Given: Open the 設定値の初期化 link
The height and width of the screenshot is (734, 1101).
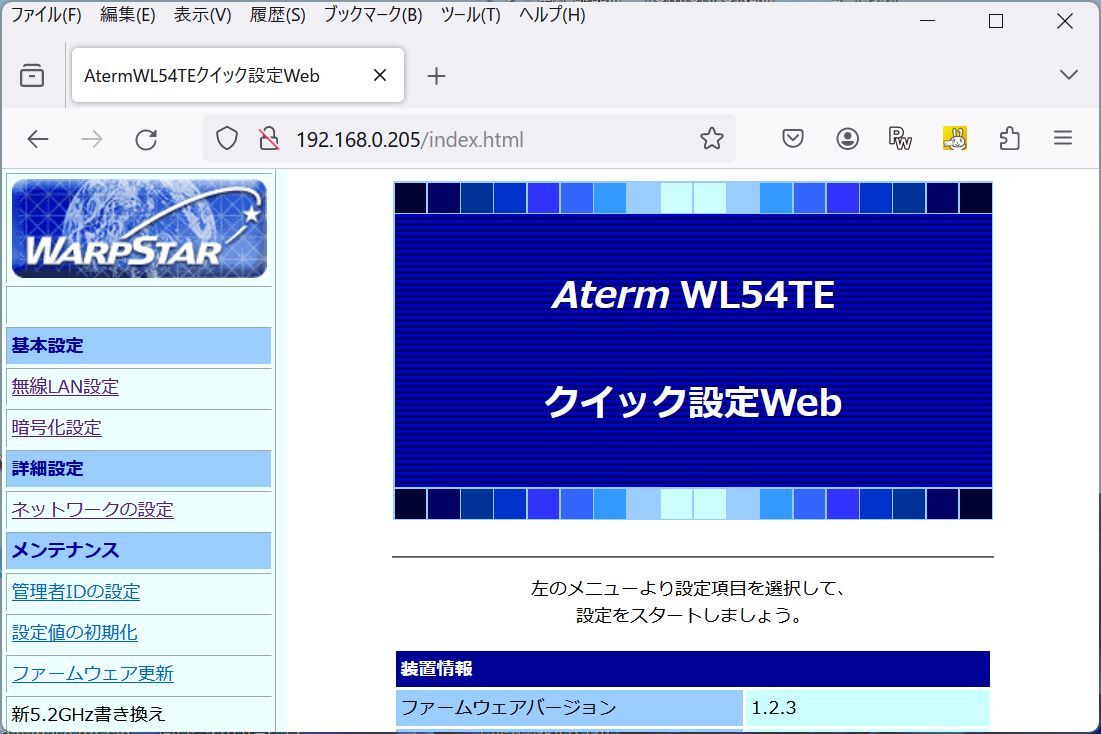Looking at the screenshot, I should 74,632.
